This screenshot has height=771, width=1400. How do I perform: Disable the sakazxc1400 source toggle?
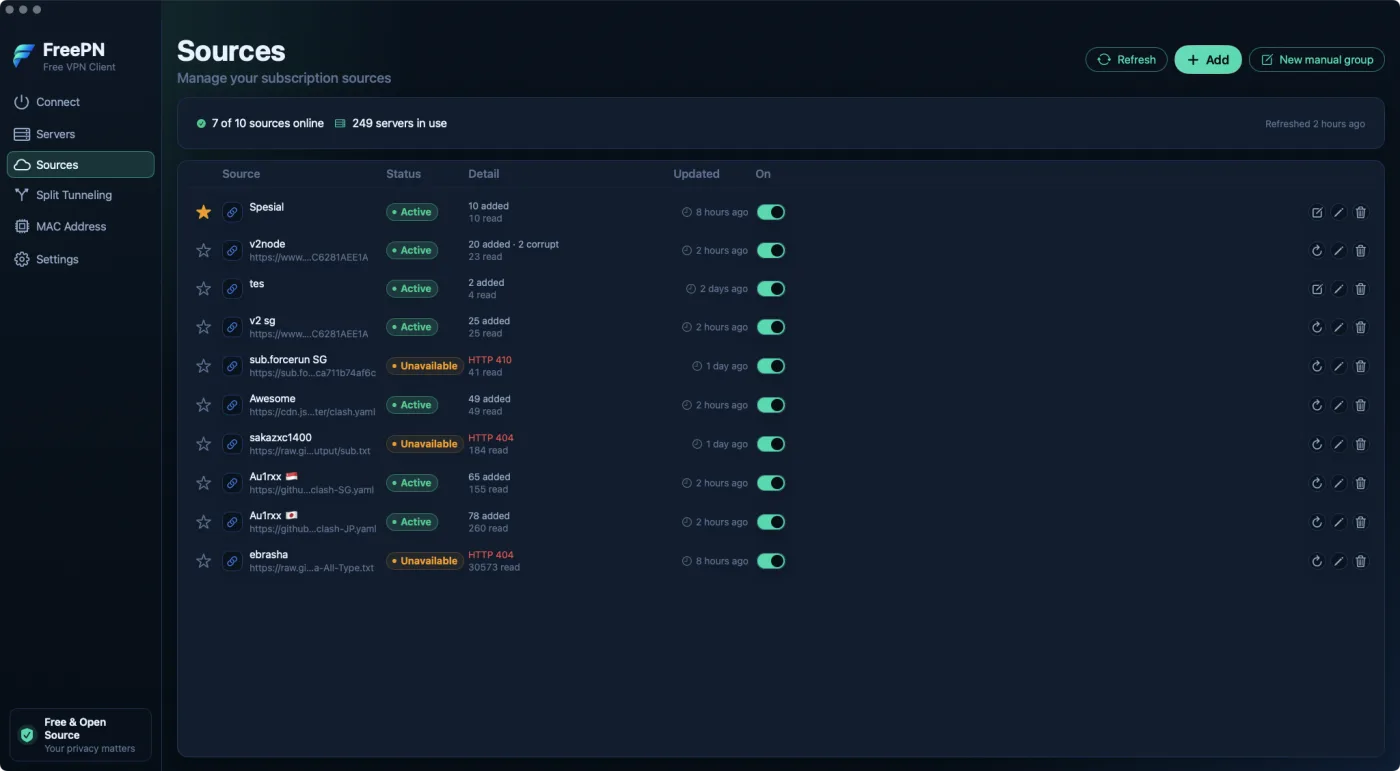pos(771,444)
